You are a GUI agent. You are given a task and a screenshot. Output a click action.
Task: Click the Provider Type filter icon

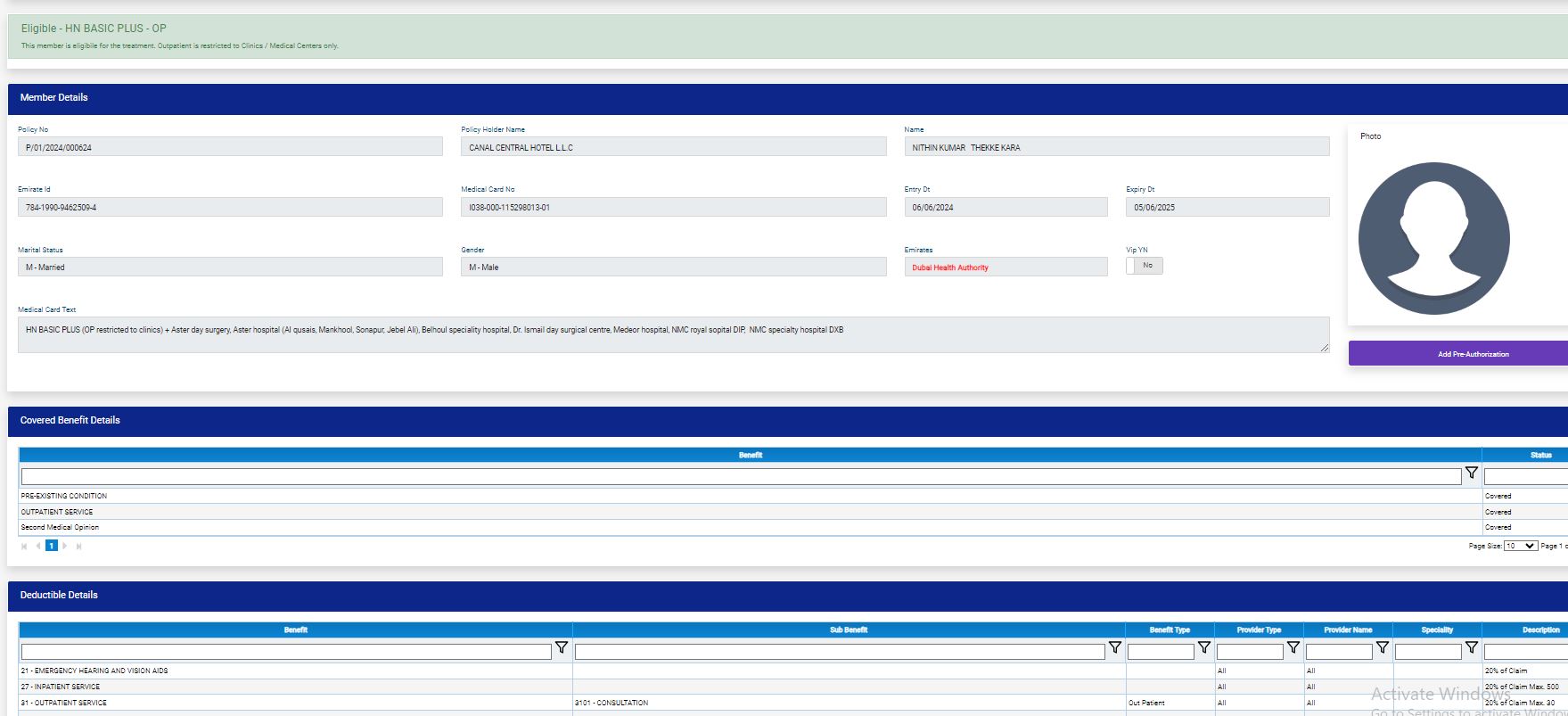point(1293,648)
